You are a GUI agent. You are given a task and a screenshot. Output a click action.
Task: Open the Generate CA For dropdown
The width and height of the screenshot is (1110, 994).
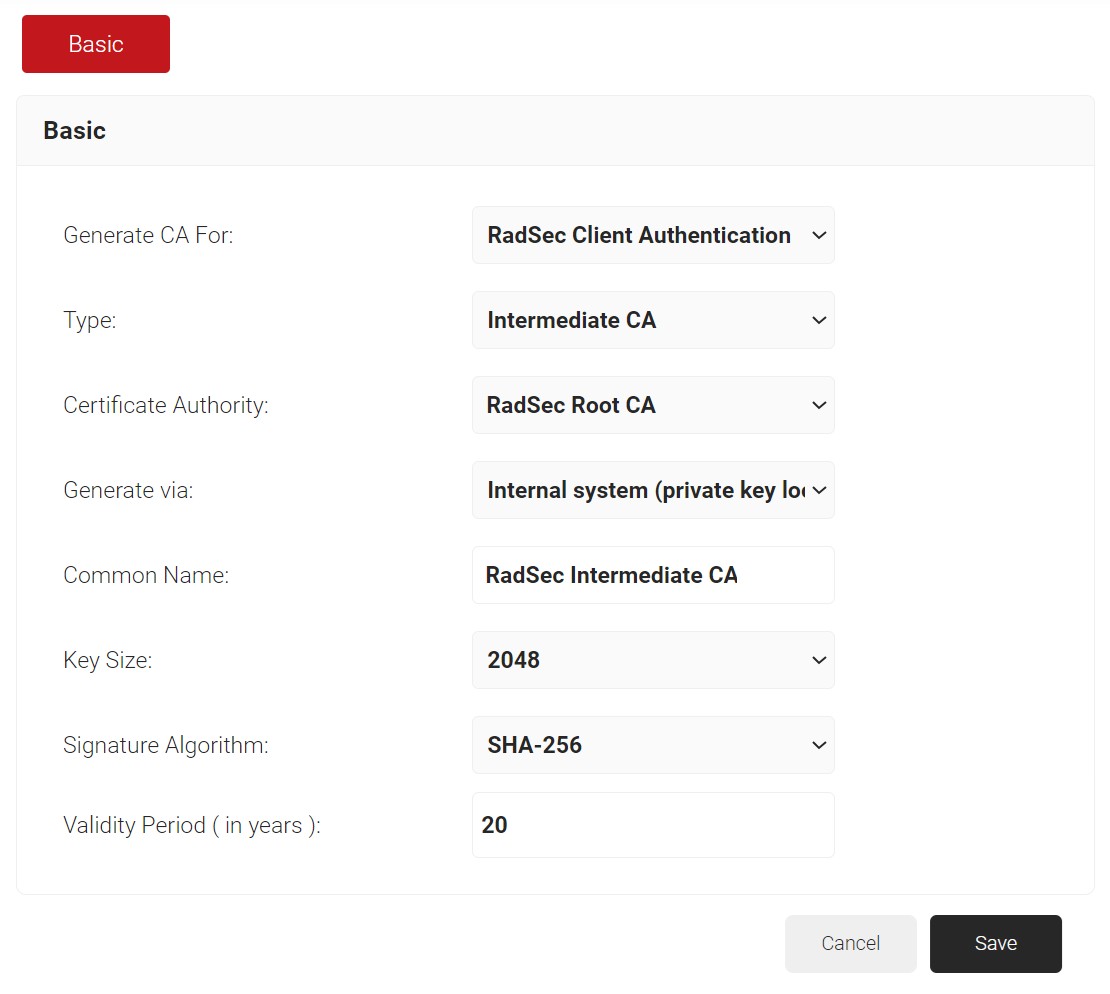tap(653, 235)
